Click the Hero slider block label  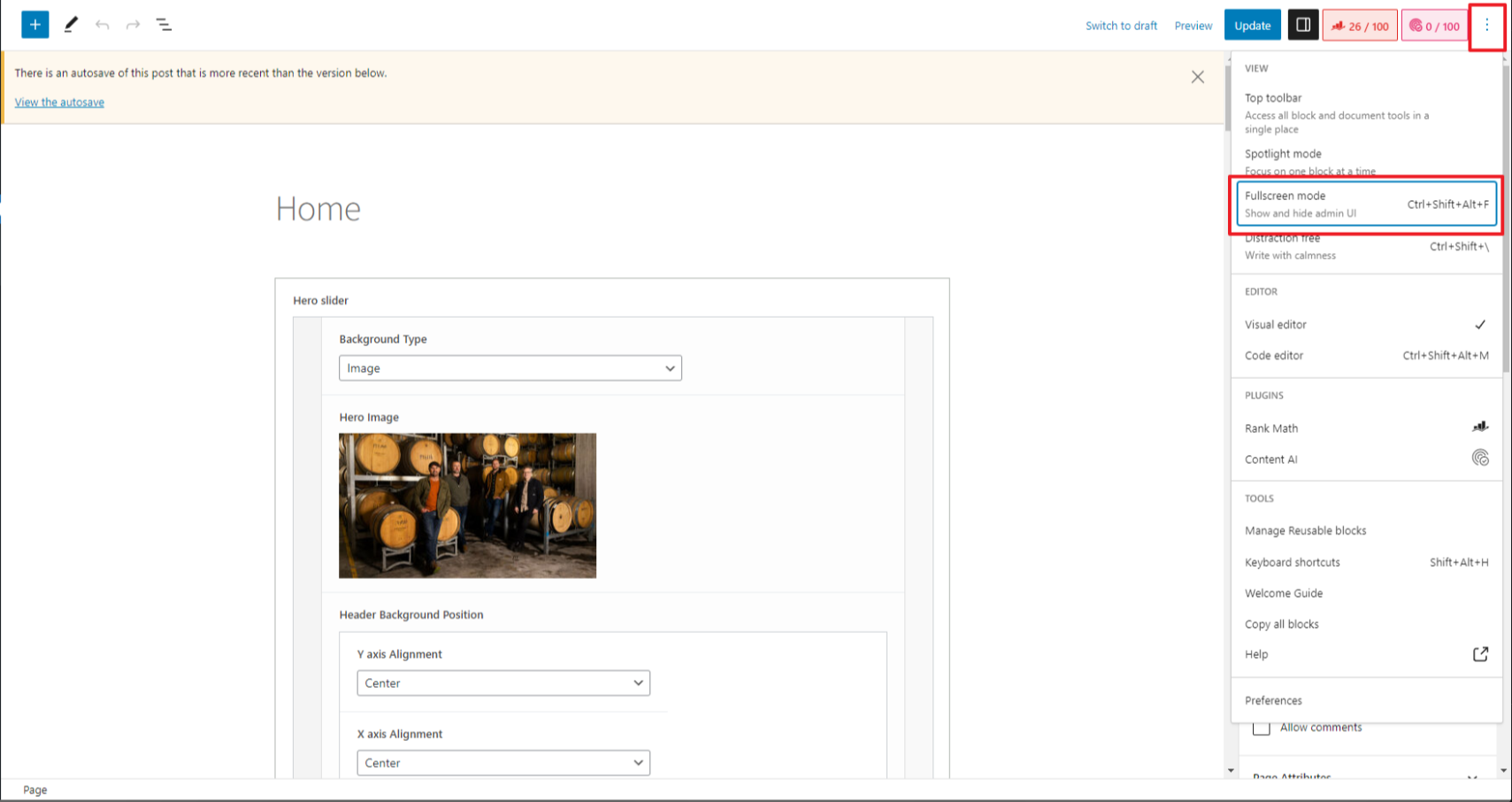pyautogui.click(x=320, y=301)
